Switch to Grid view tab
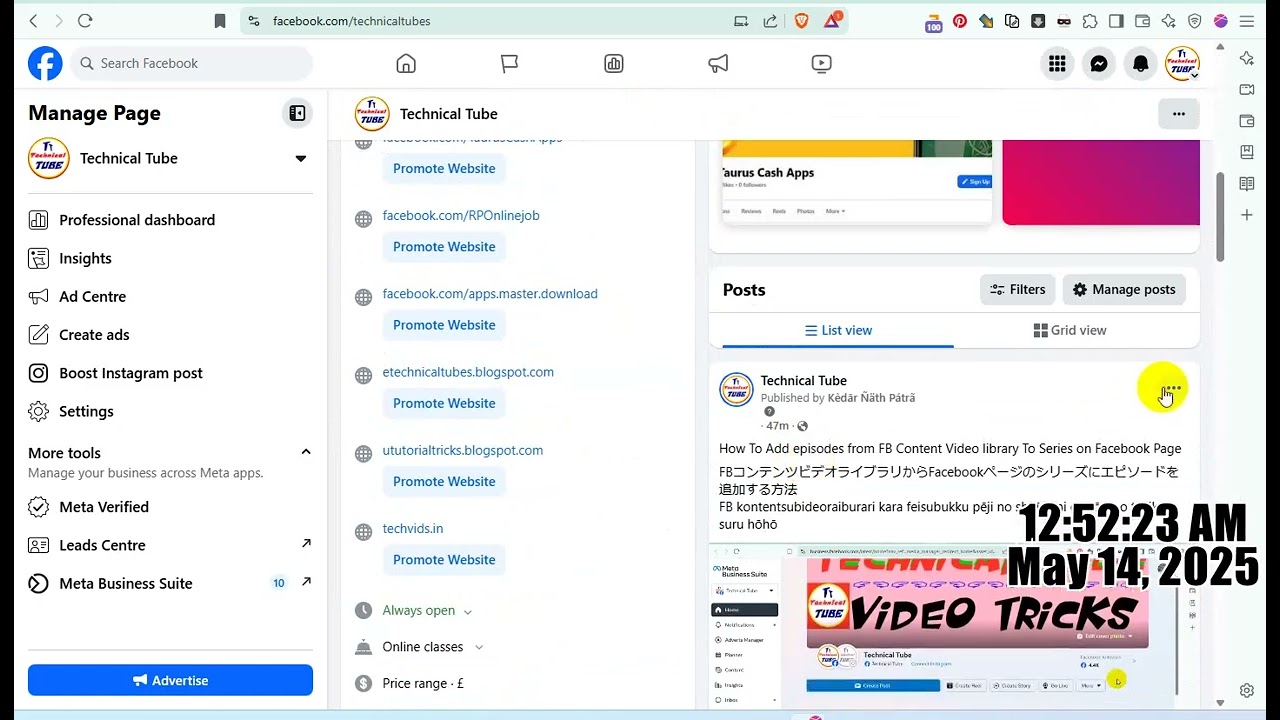The height and width of the screenshot is (720, 1280). pos(1070,330)
